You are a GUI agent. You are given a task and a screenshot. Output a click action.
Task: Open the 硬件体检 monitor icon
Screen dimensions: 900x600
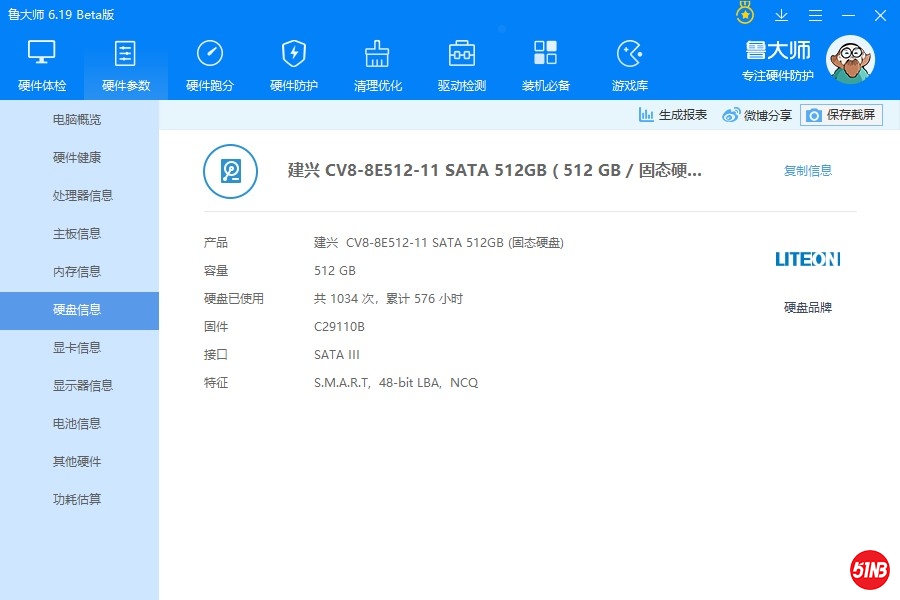pos(42,54)
